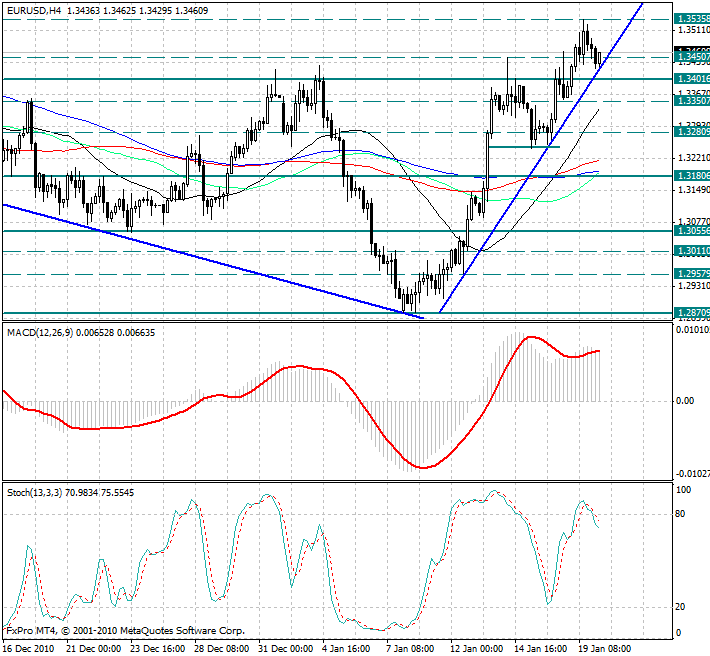Viewport: 710px width, 656px height.
Task: Click the 1.3011 dashed level label
Action: tap(692, 251)
